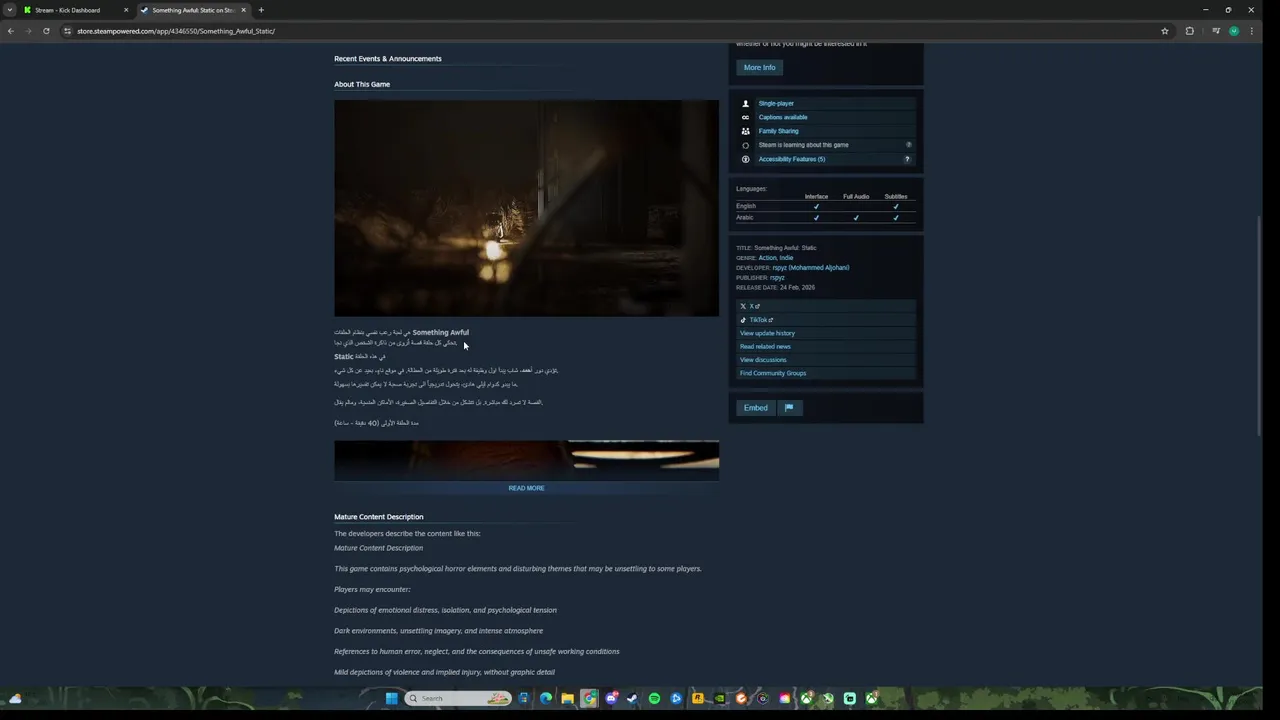
Task: Click Read related news
Action: click(825, 346)
